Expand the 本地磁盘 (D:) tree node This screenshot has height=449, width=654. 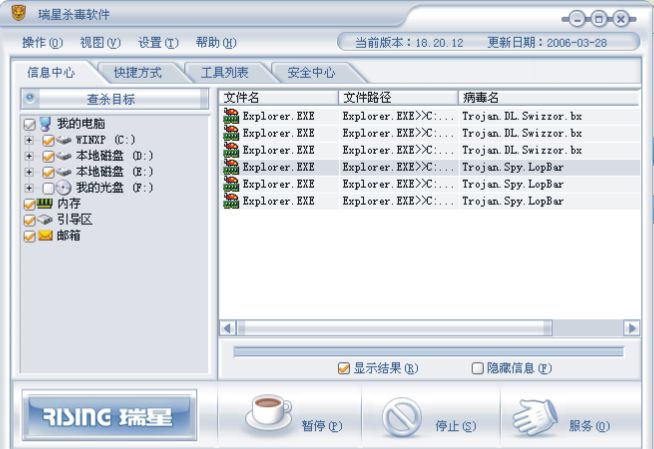[x=29, y=156]
